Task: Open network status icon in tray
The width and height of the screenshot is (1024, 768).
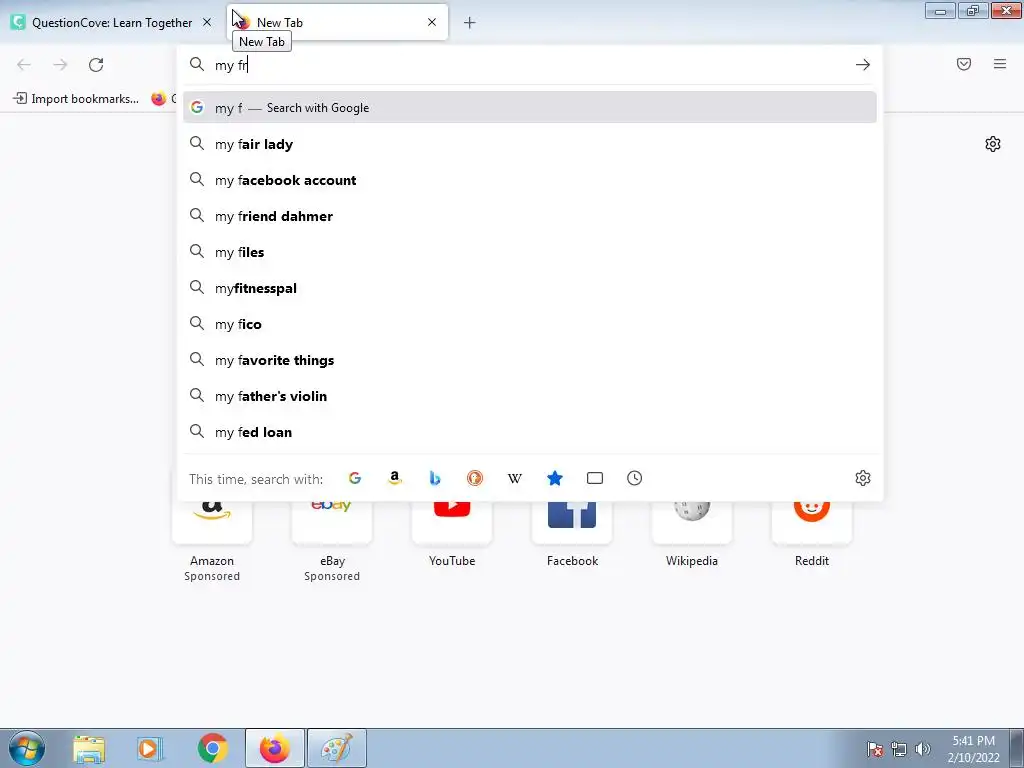Action: tap(899, 749)
